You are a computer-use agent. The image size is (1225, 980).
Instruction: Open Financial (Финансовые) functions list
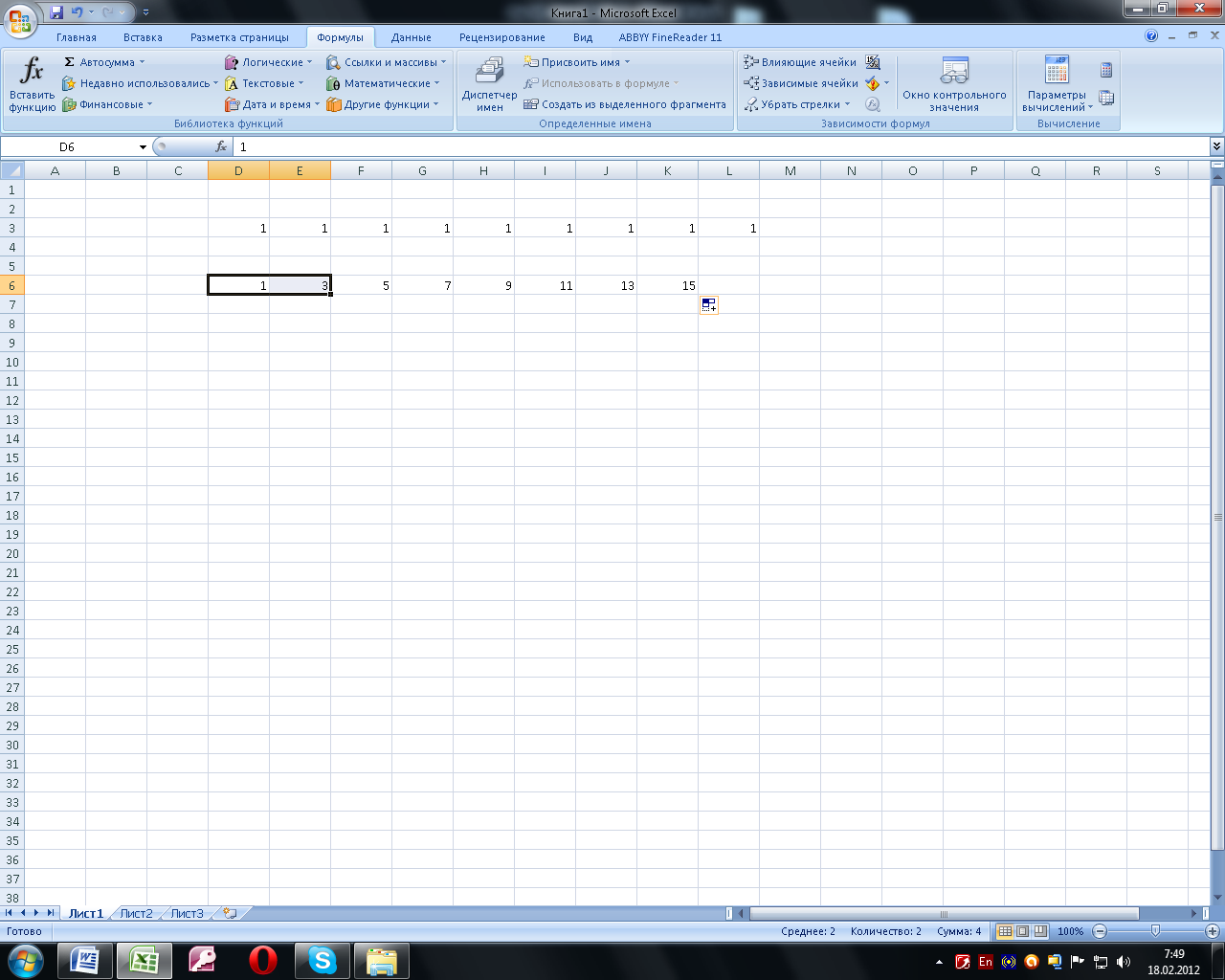coord(107,104)
